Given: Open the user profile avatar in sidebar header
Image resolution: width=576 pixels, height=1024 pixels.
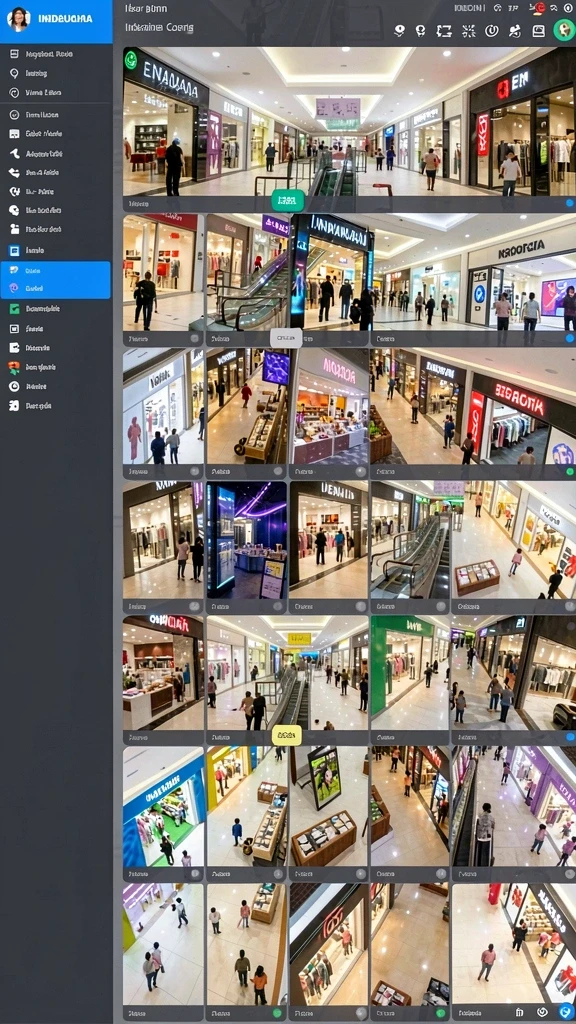Looking at the screenshot, I should click(18, 19).
